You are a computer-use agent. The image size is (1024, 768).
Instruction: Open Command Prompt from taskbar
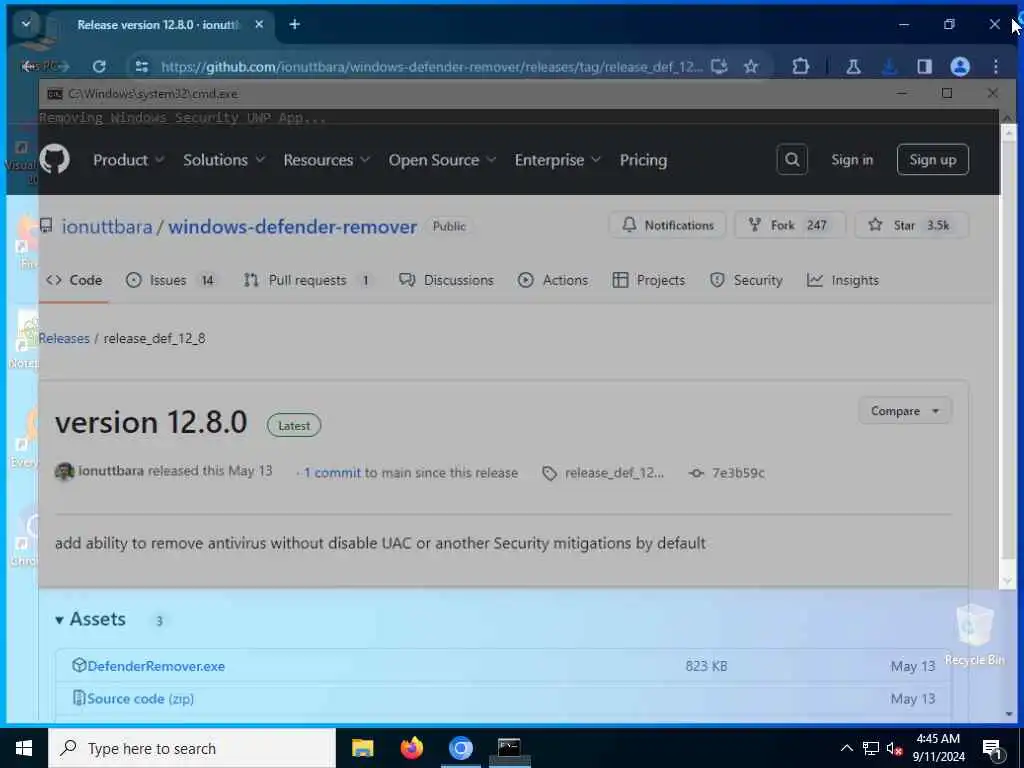(509, 748)
